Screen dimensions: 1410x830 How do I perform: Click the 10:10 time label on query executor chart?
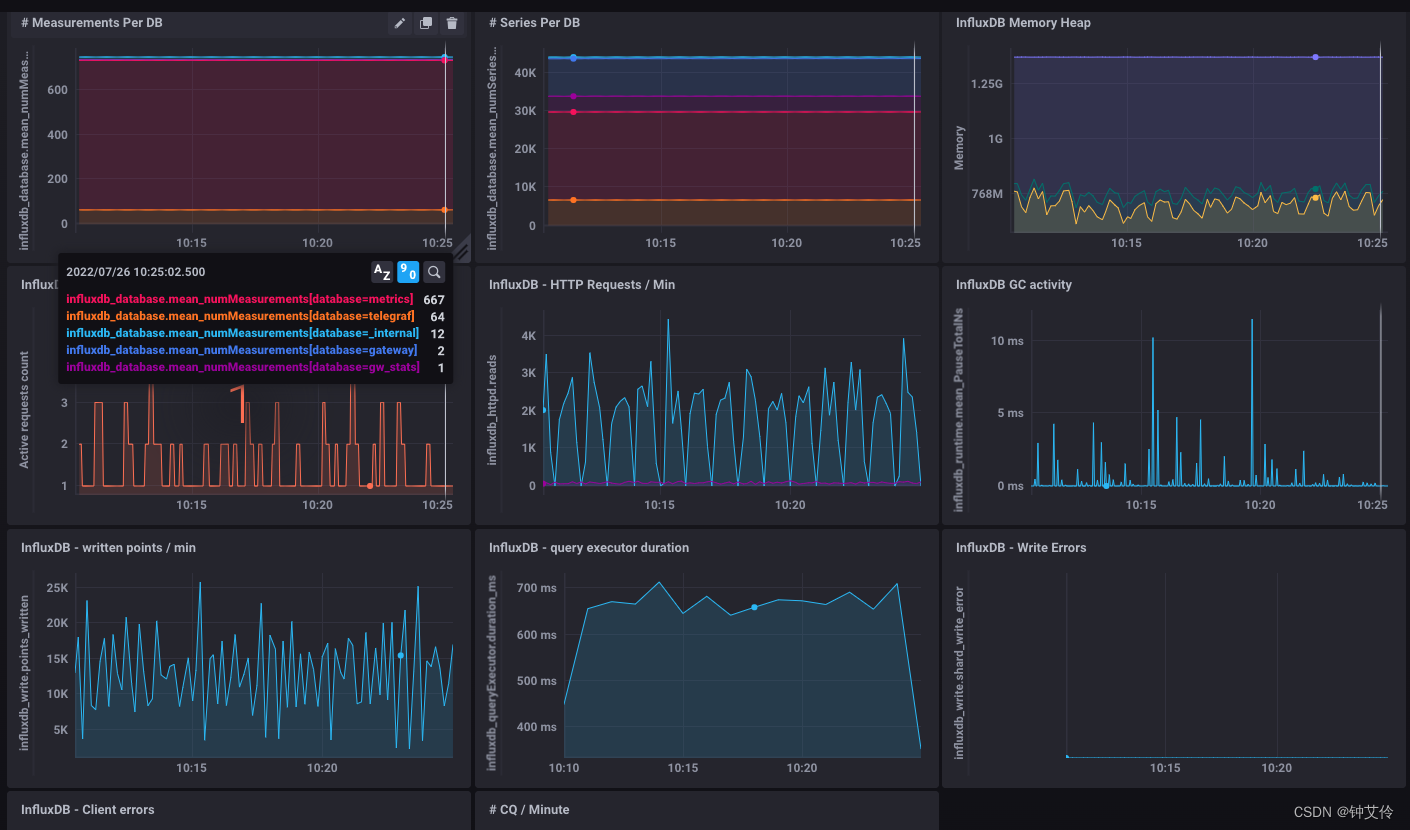pos(564,768)
